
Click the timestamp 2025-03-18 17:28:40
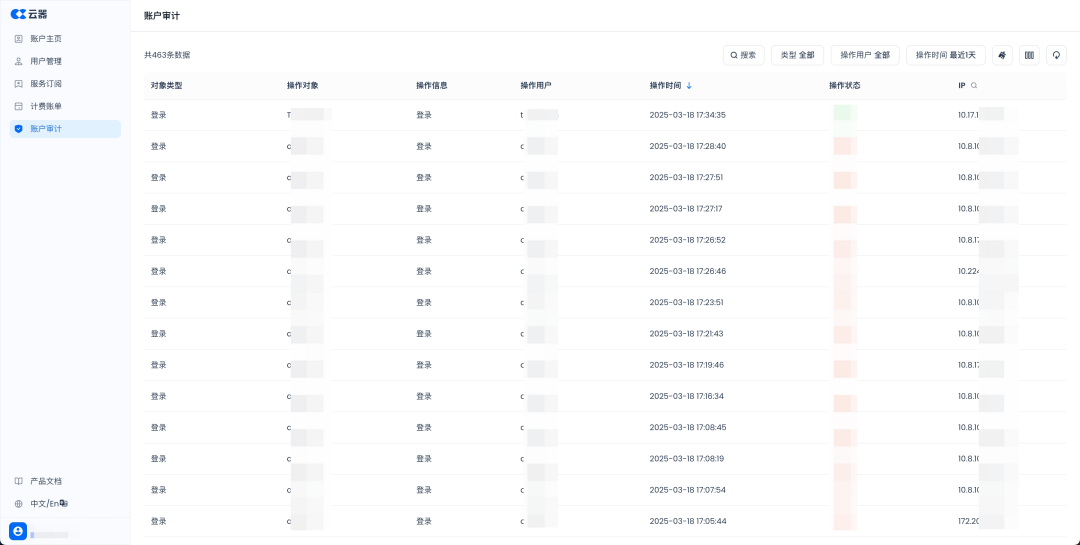(x=687, y=146)
